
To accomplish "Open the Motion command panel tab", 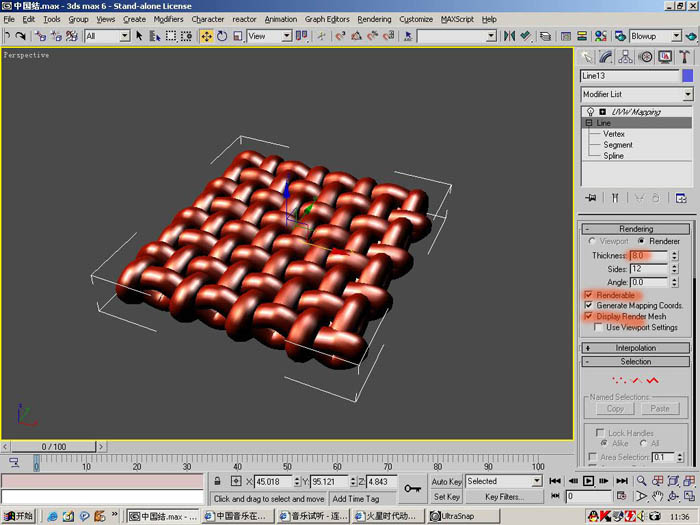I will point(645,57).
